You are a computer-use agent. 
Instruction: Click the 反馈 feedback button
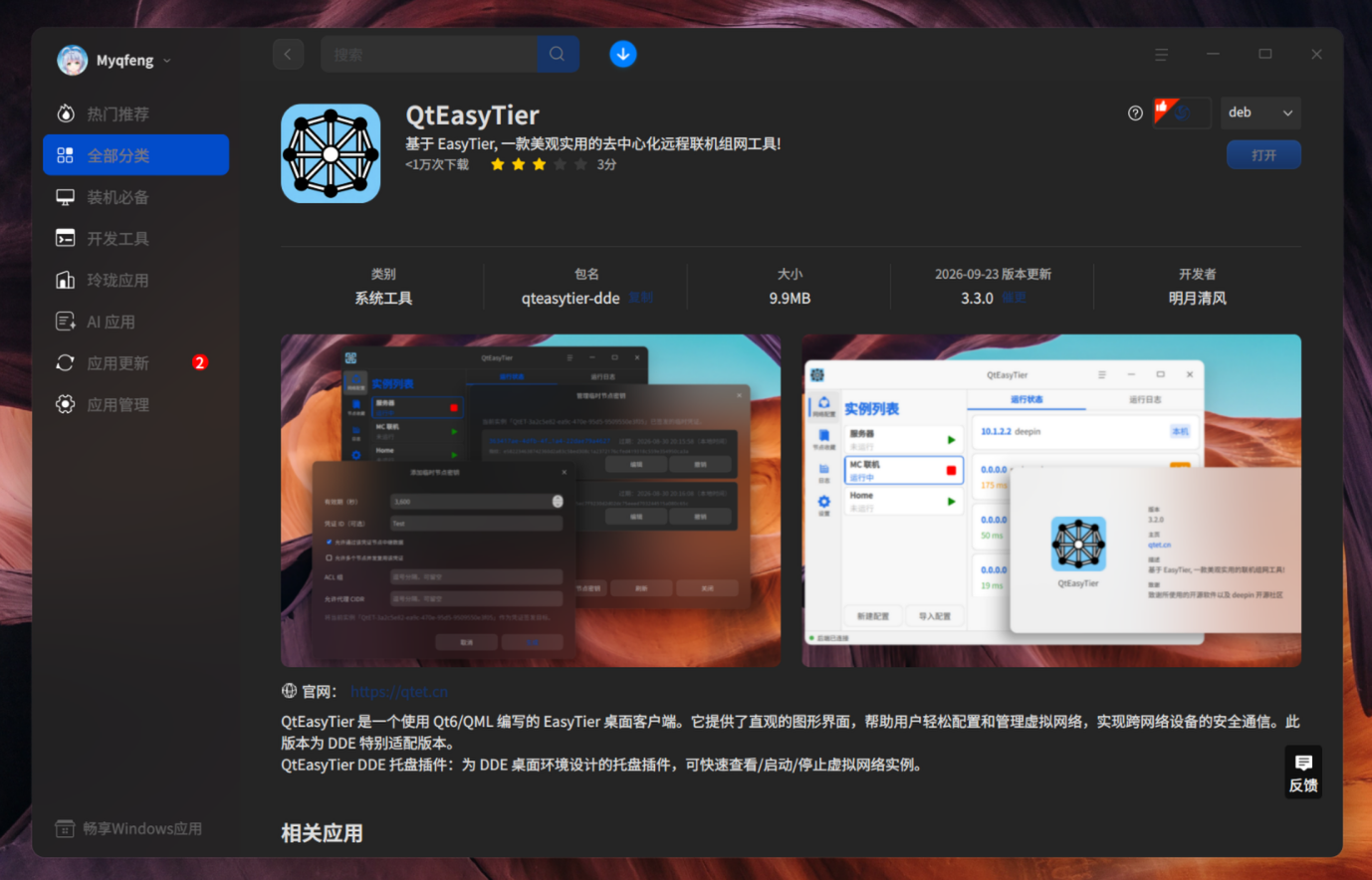click(x=1303, y=772)
